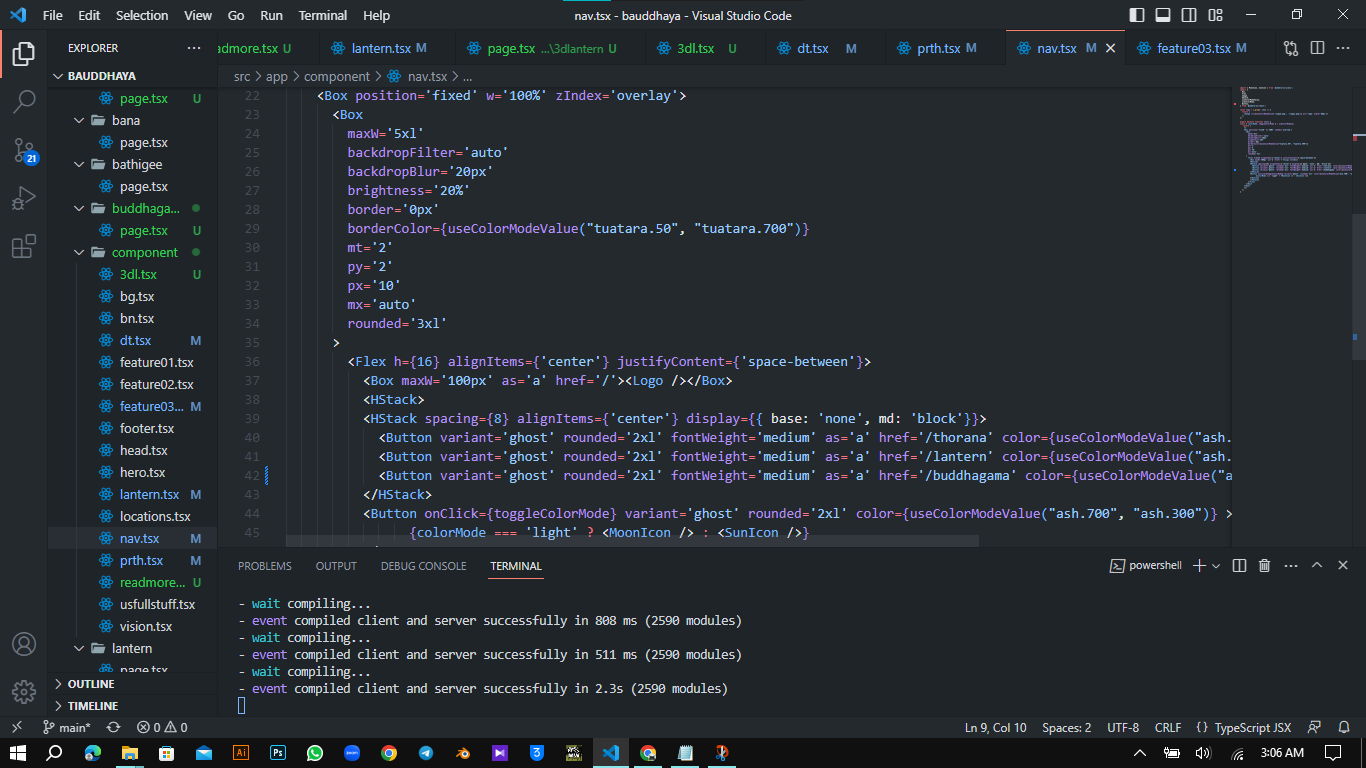Click the component breadcrumb segment

pyautogui.click(x=337, y=76)
